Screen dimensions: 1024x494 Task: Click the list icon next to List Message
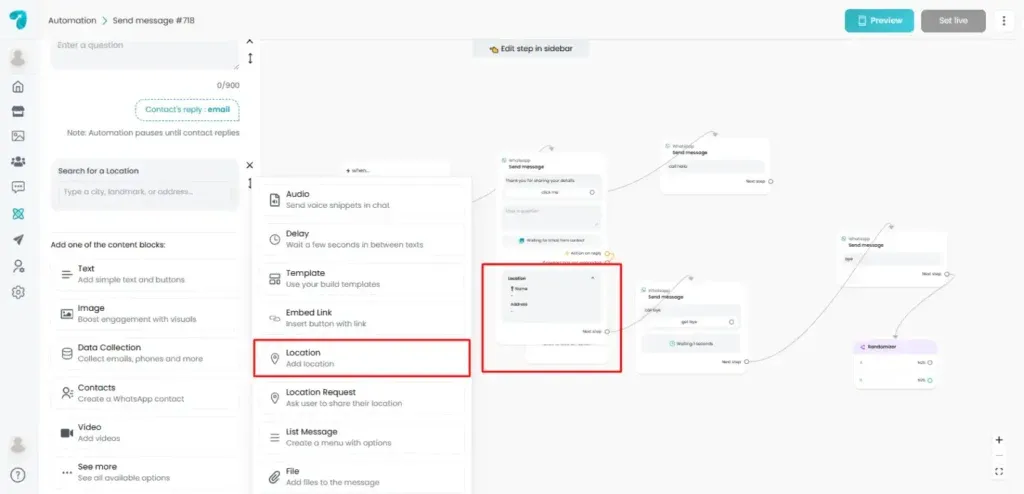tap(275, 437)
